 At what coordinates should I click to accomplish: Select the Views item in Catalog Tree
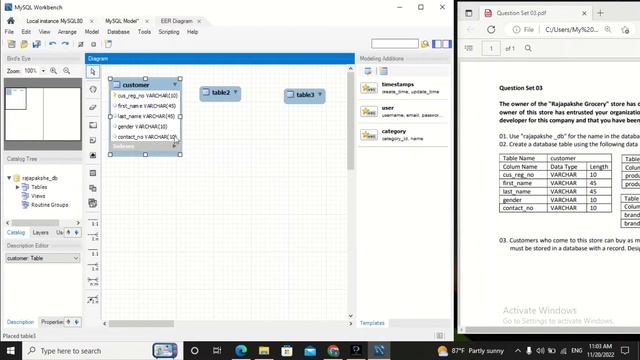click(38, 196)
